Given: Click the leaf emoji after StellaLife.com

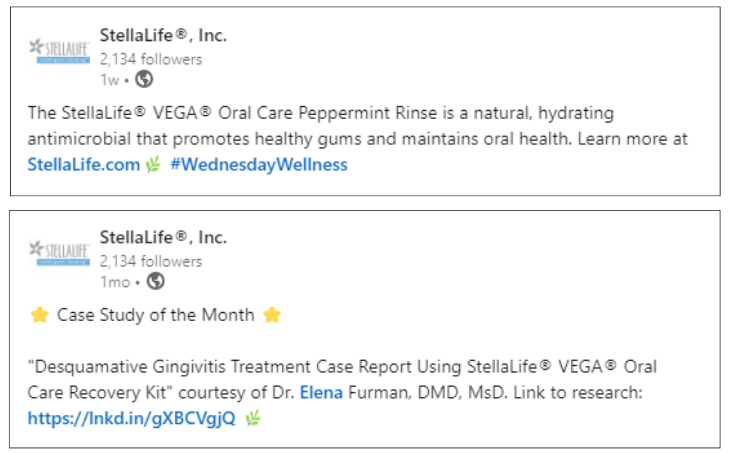Looking at the screenshot, I should [x=153, y=165].
